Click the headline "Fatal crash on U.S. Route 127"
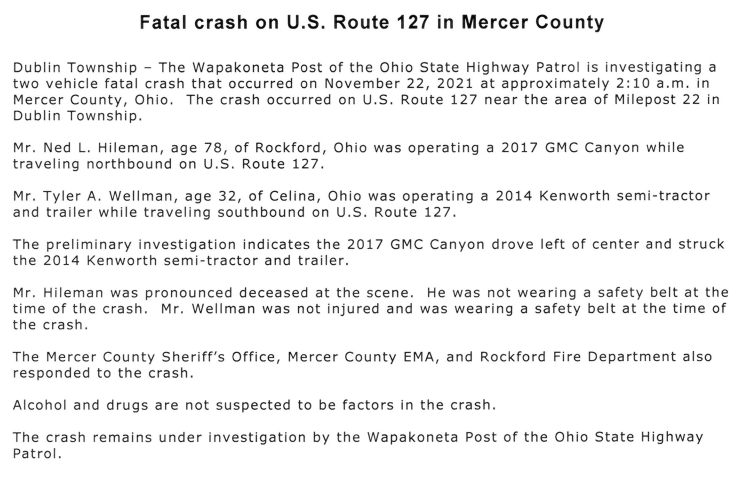Viewport: 756px width, 480px height. (x=378, y=21)
